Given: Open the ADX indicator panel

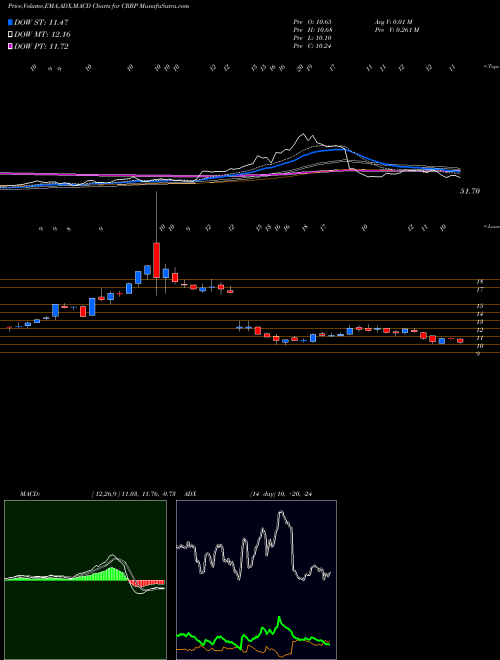Looking at the screenshot, I should tap(256, 580).
